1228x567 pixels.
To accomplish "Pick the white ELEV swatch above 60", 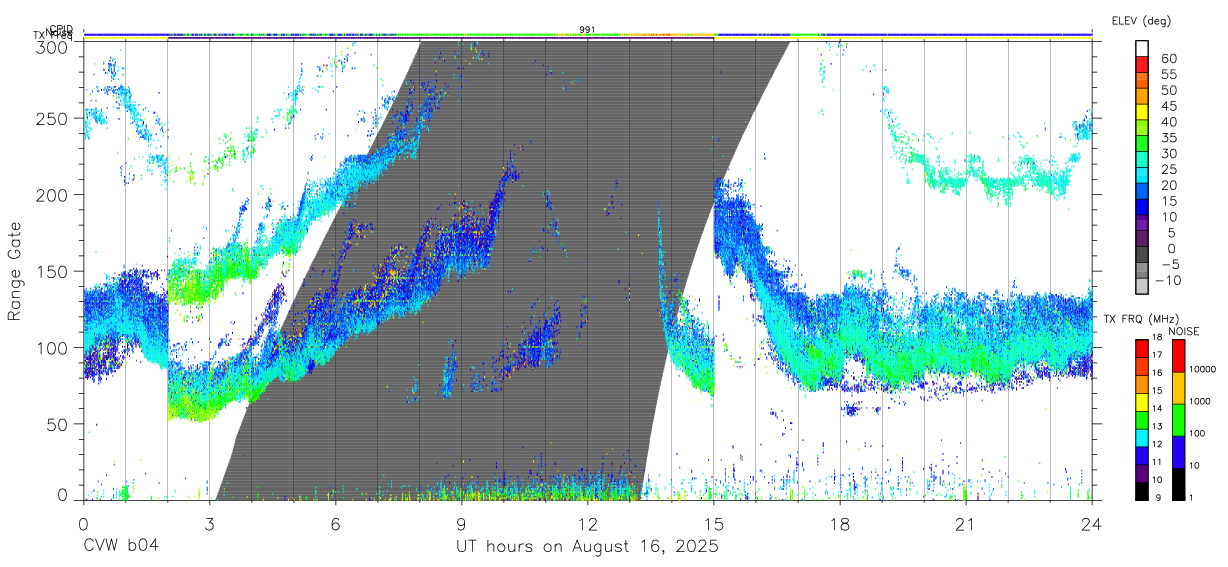I will tap(1143, 49).
